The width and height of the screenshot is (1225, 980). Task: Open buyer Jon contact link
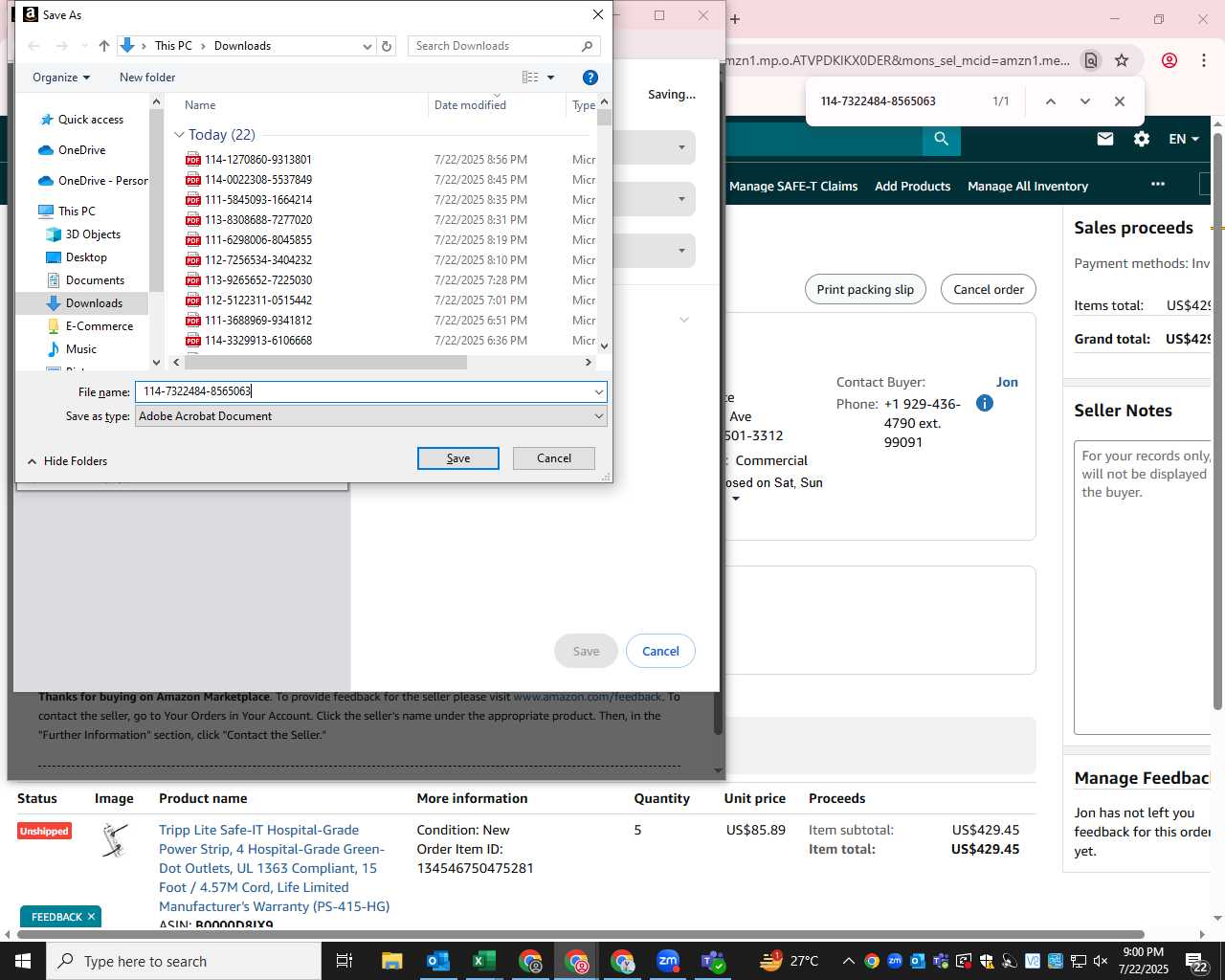point(1007,382)
